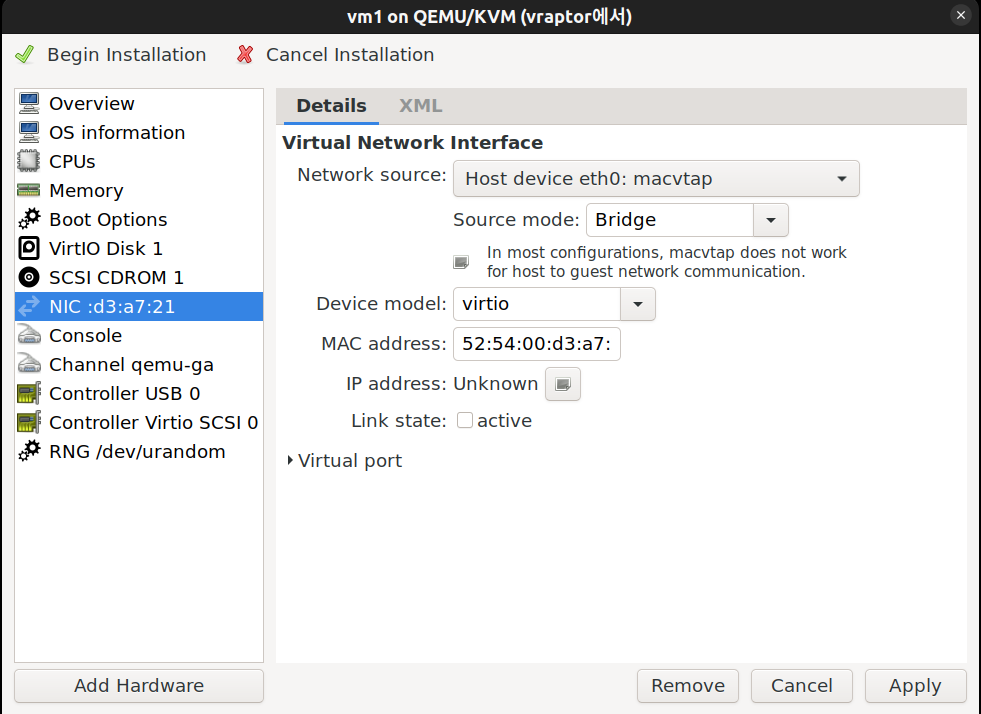981x714 pixels.
Task: Switch to the Details tab
Action: [x=332, y=106]
